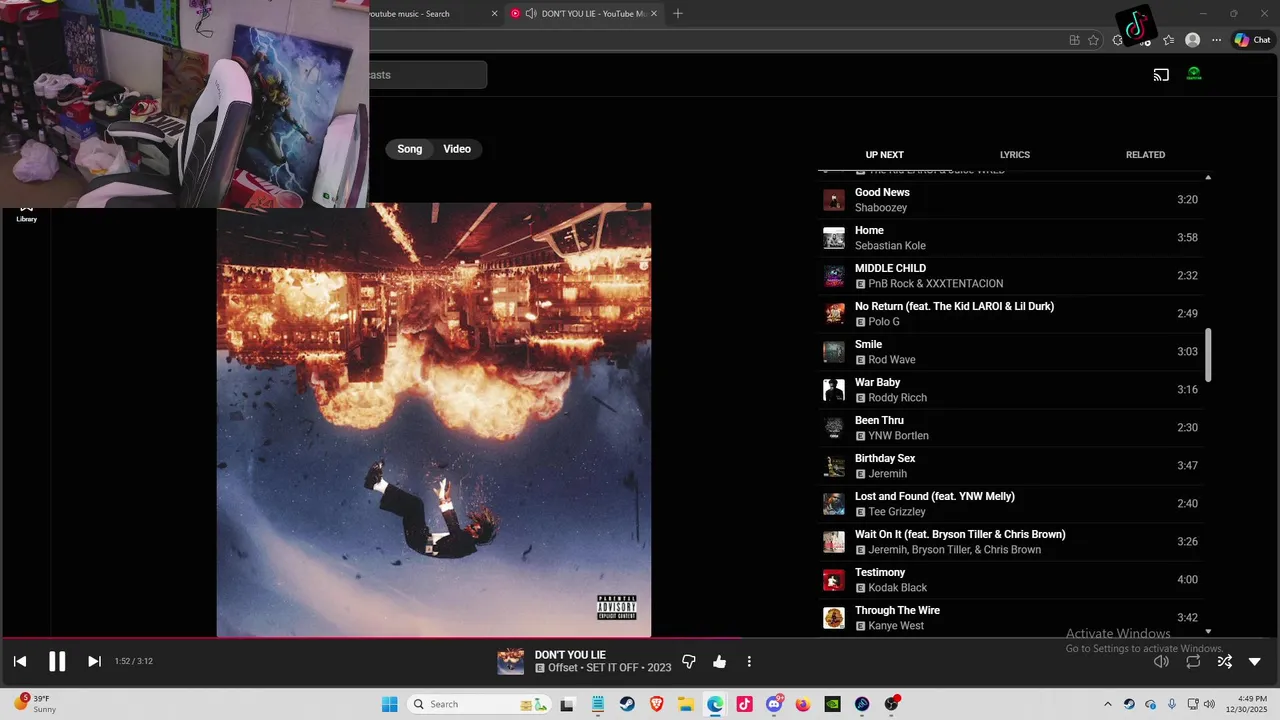The height and width of the screenshot is (720, 1280).
Task: Select Birthday Sex by Jeremih
Action: pyautogui.click(x=1010, y=466)
